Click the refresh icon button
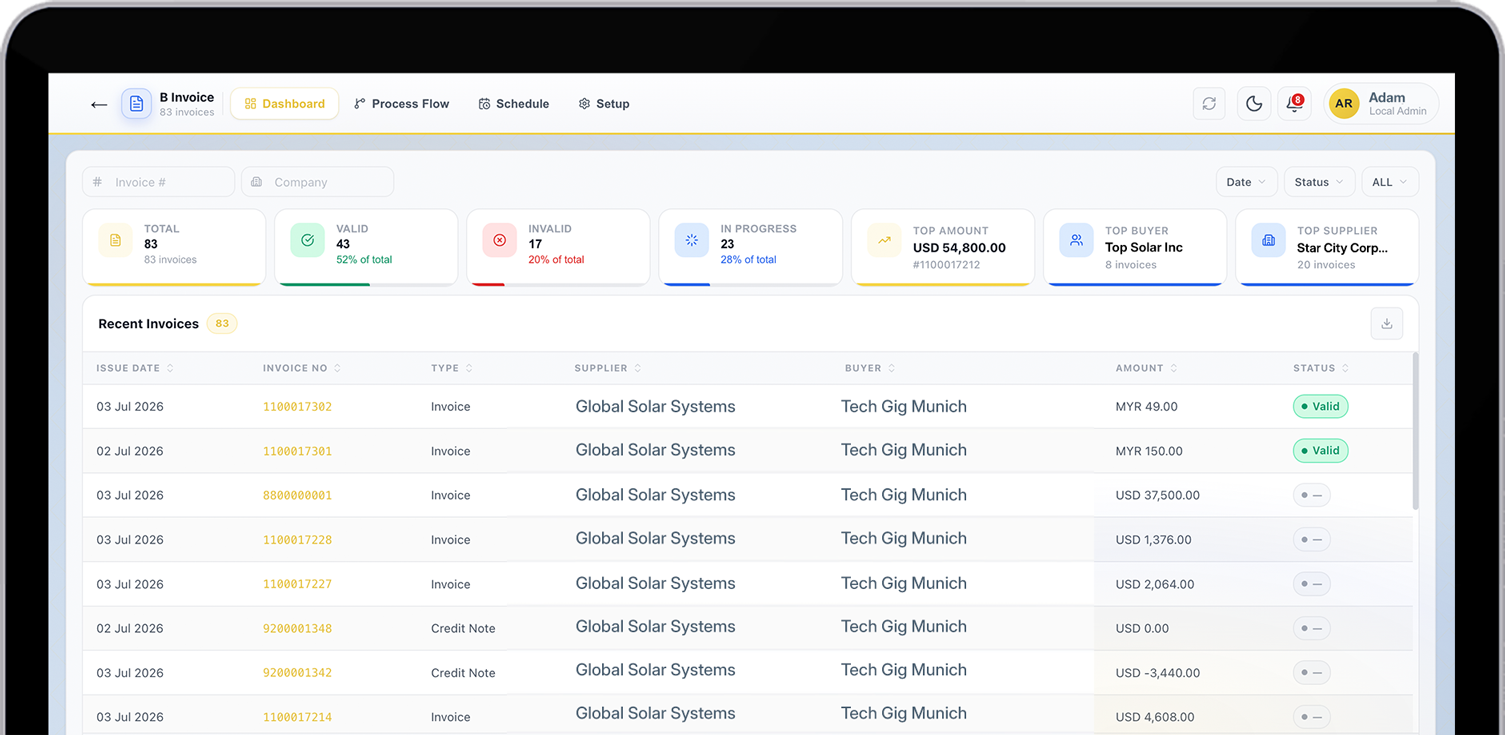This screenshot has width=1505, height=735. 1209,104
